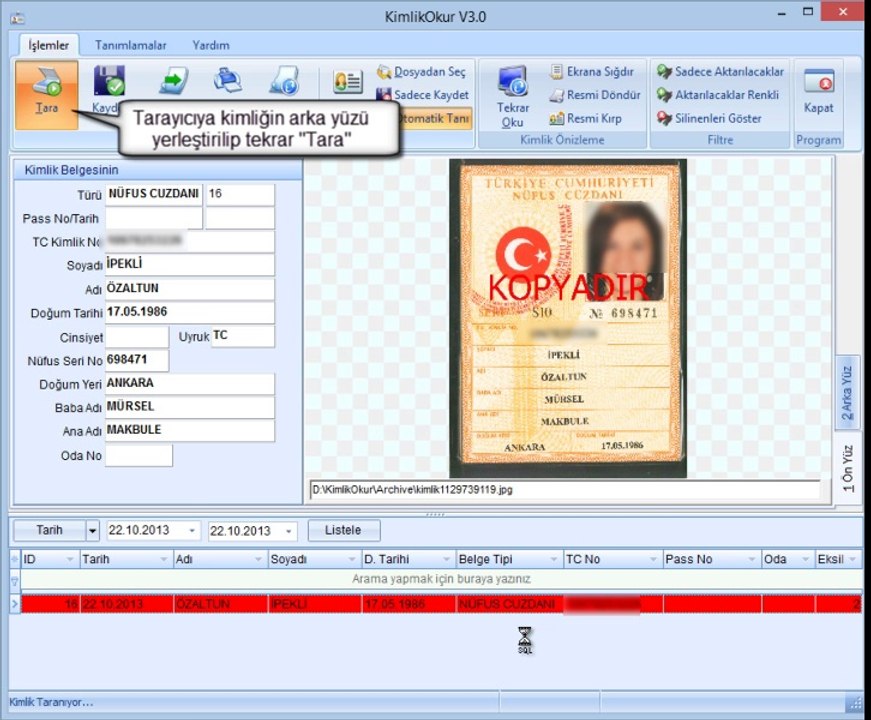Click the Kaydet floppy disk icon
Viewport: 871px width, 720px height.
pos(108,81)
